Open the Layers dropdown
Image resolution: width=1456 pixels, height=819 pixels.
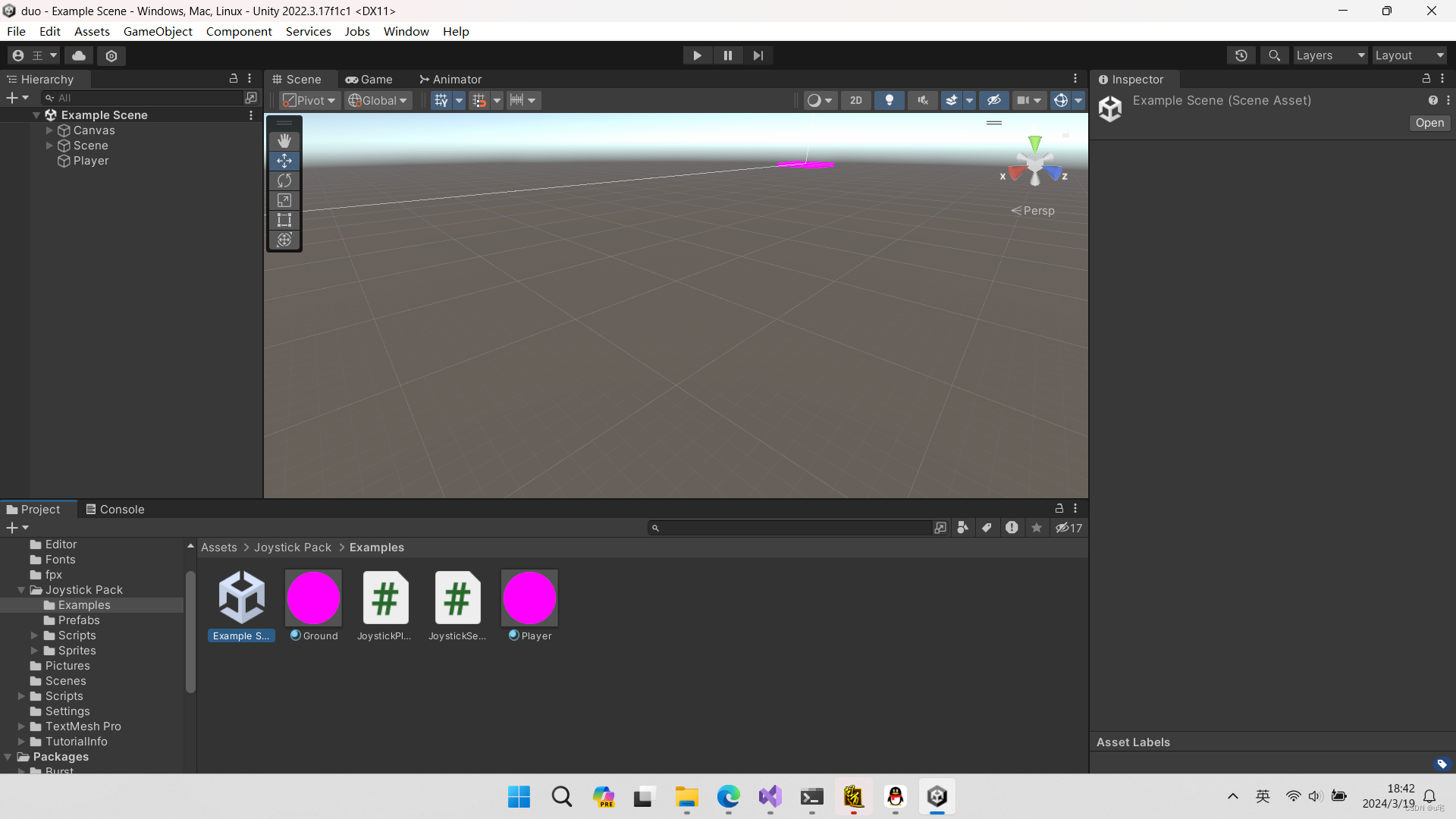tap(1329, 55)
